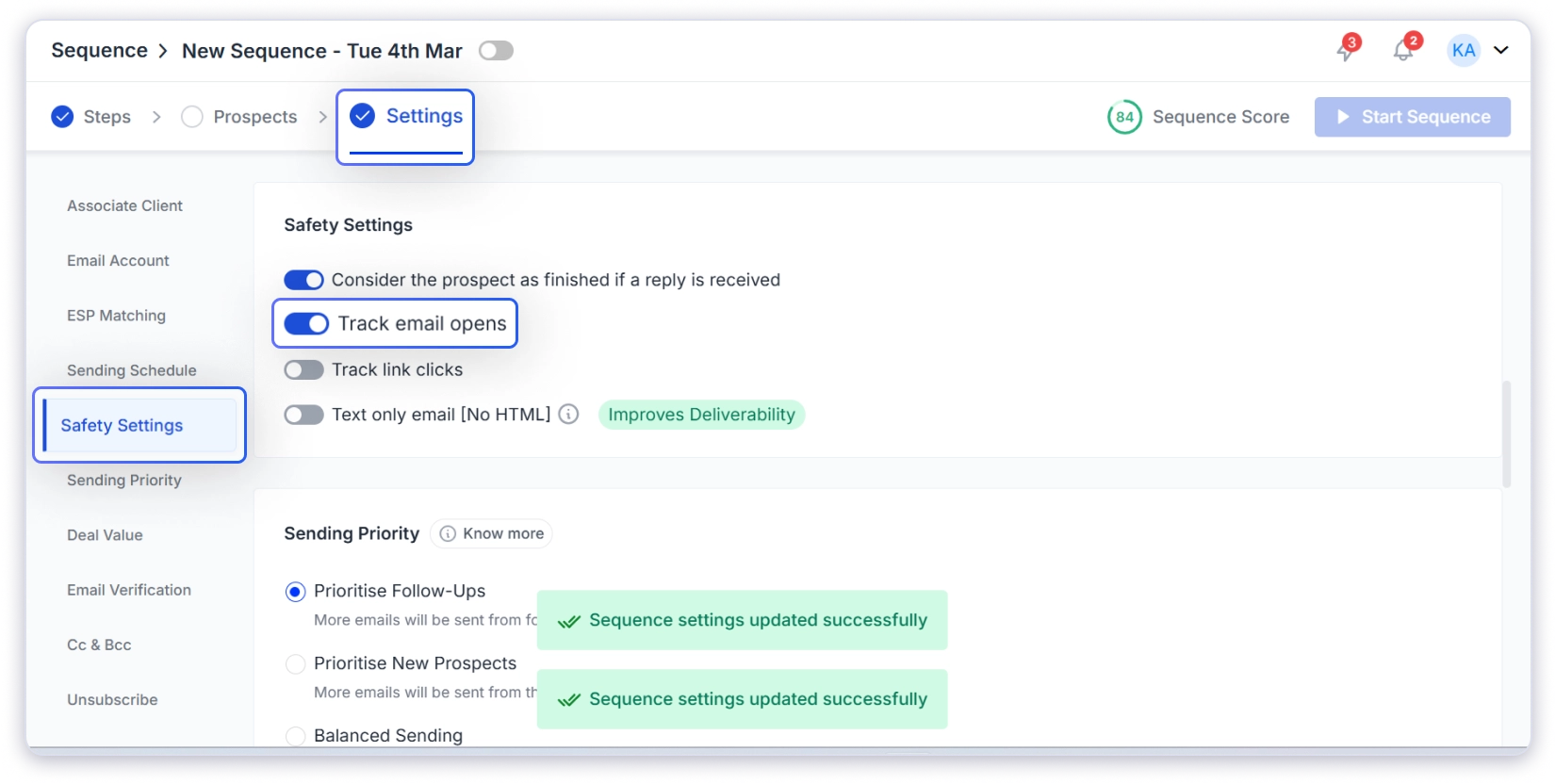Select Safety Settings in sidebar

click(139, 425)
